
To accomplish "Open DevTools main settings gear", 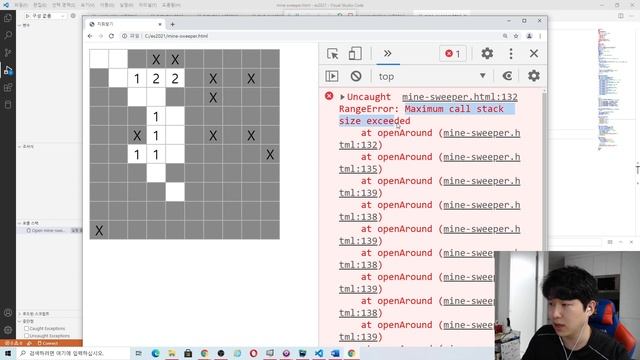I will [x=487, y=53].
